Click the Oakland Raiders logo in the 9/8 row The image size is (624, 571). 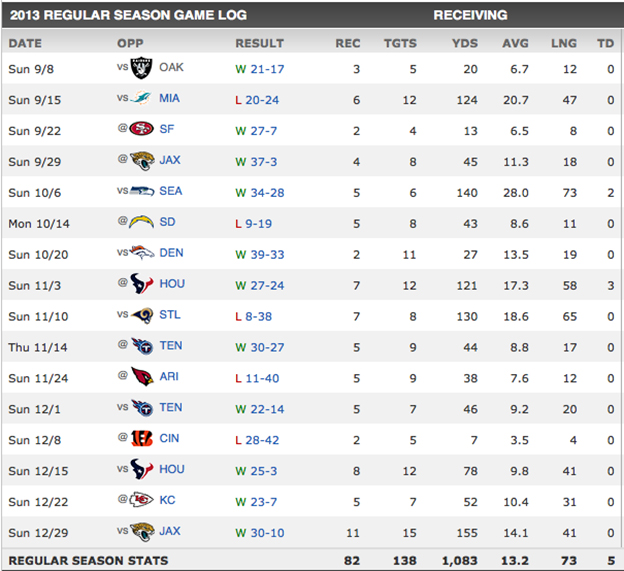[141, 68]
